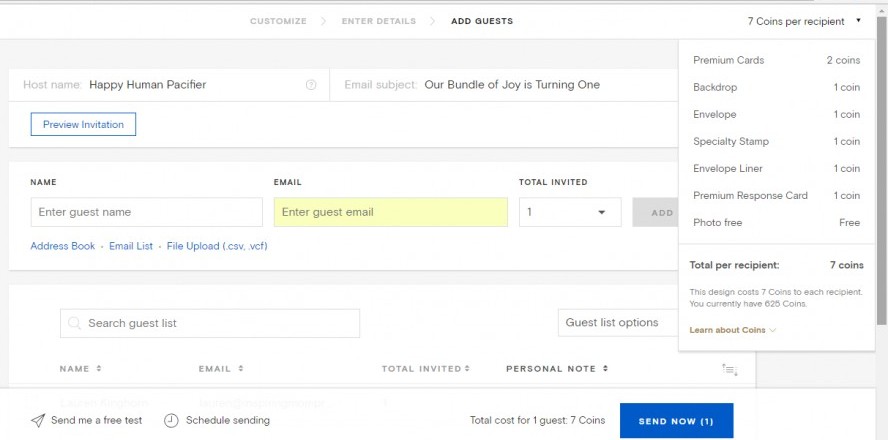888x440 pixels.
Task: Click the host name help question icon
Action: tap(311, 85)
